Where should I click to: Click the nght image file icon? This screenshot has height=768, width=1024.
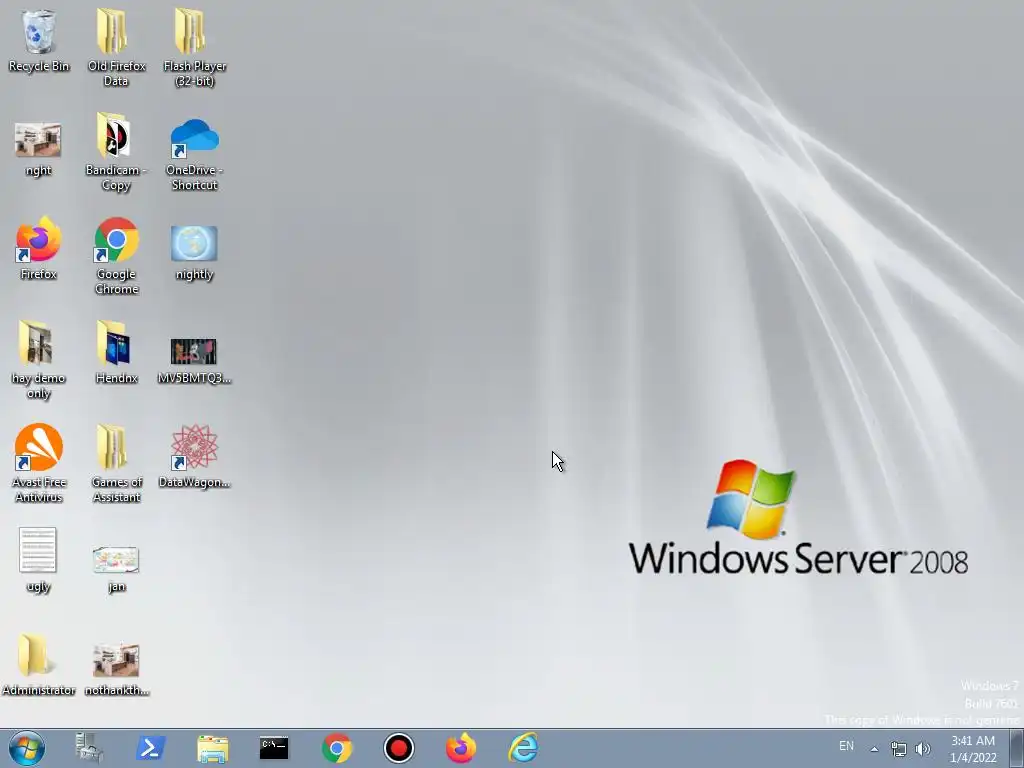point(39,149)
